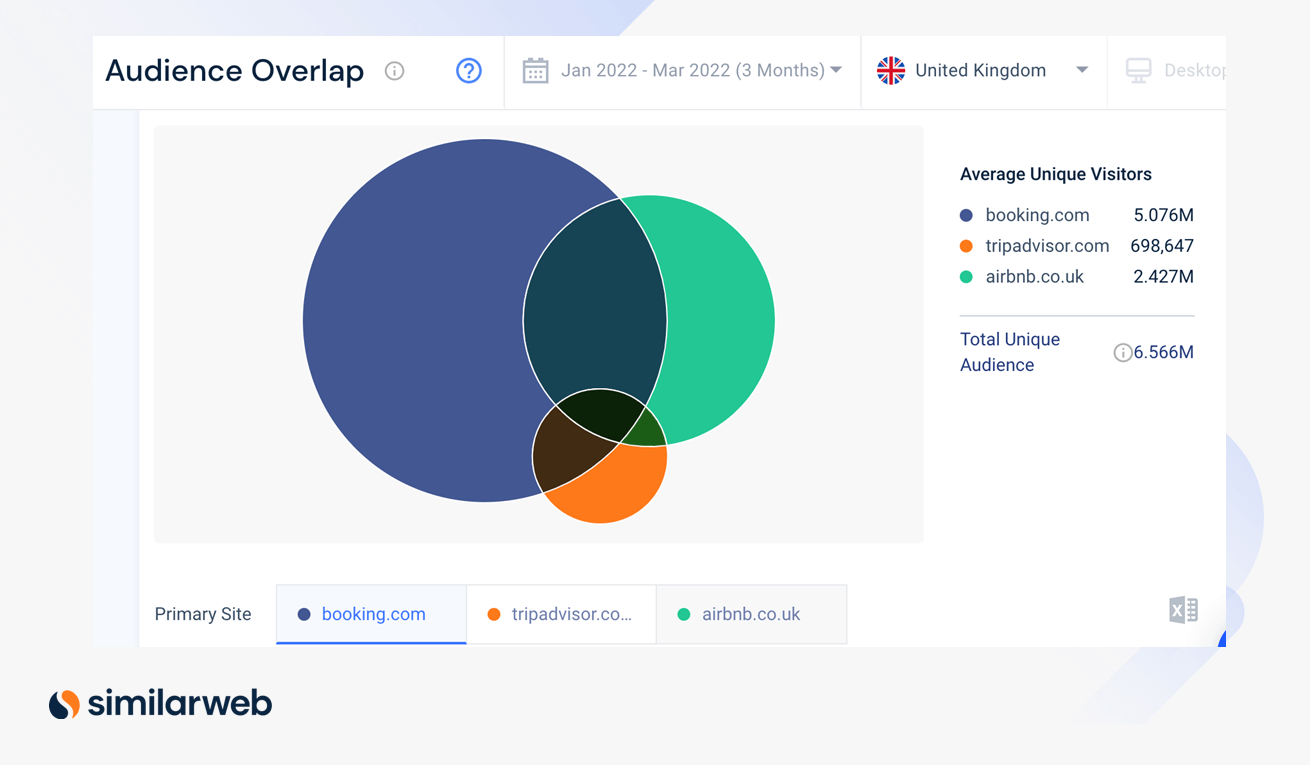Open the blue help question mark

(x=469, y=71)
